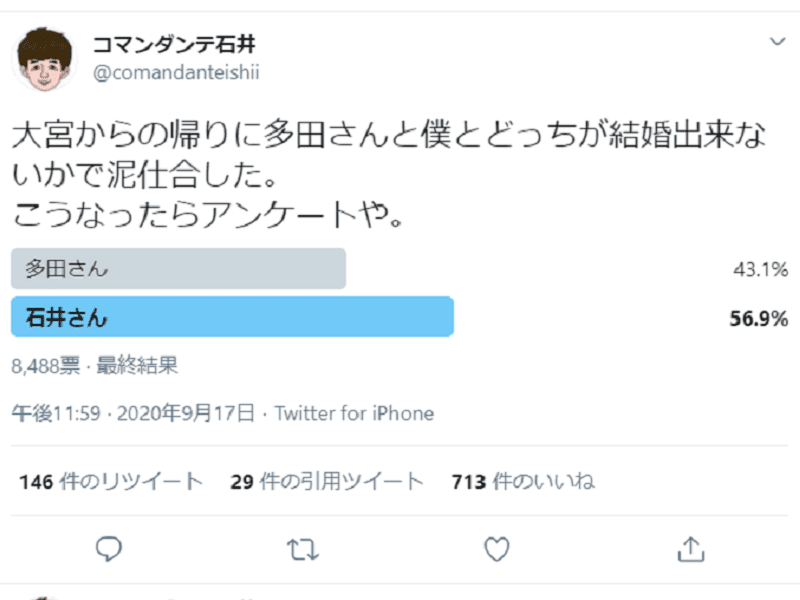Click the 43.1% poll percentage
800x600 pixels.
click(761, 269)
